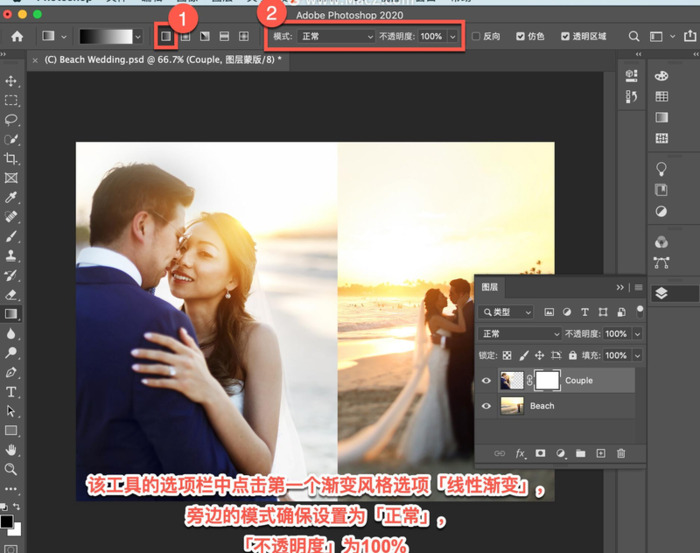Select the Quick Selection tool
The image size is (700, 553).
(11, 139)
